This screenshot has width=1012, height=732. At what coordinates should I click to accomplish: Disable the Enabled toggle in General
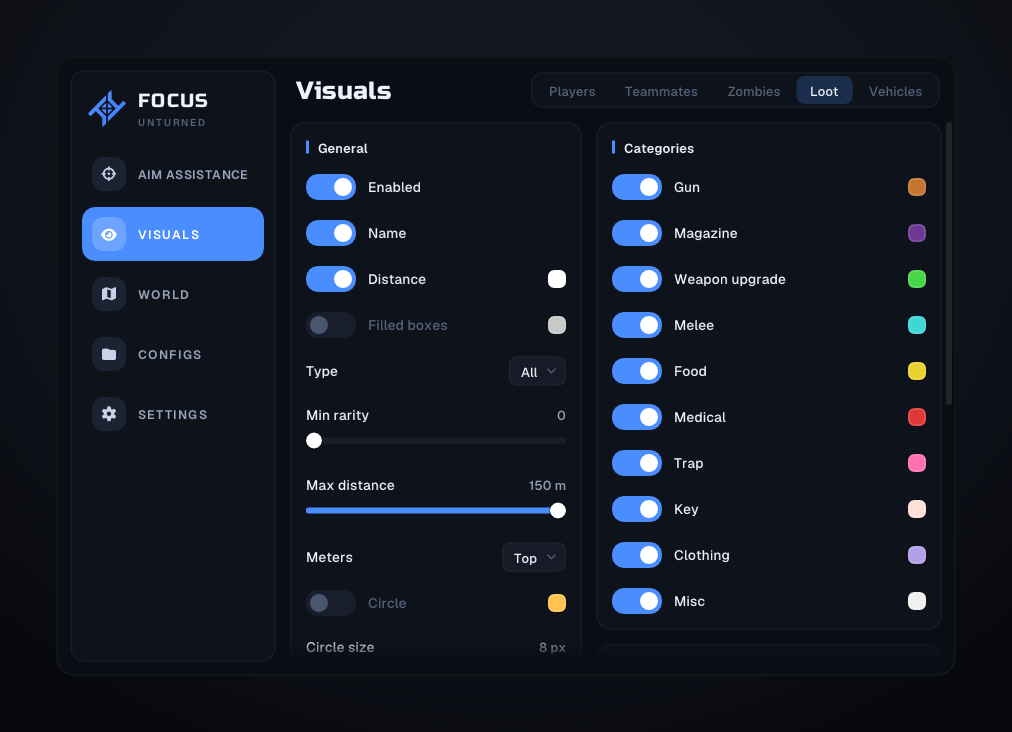331,187
